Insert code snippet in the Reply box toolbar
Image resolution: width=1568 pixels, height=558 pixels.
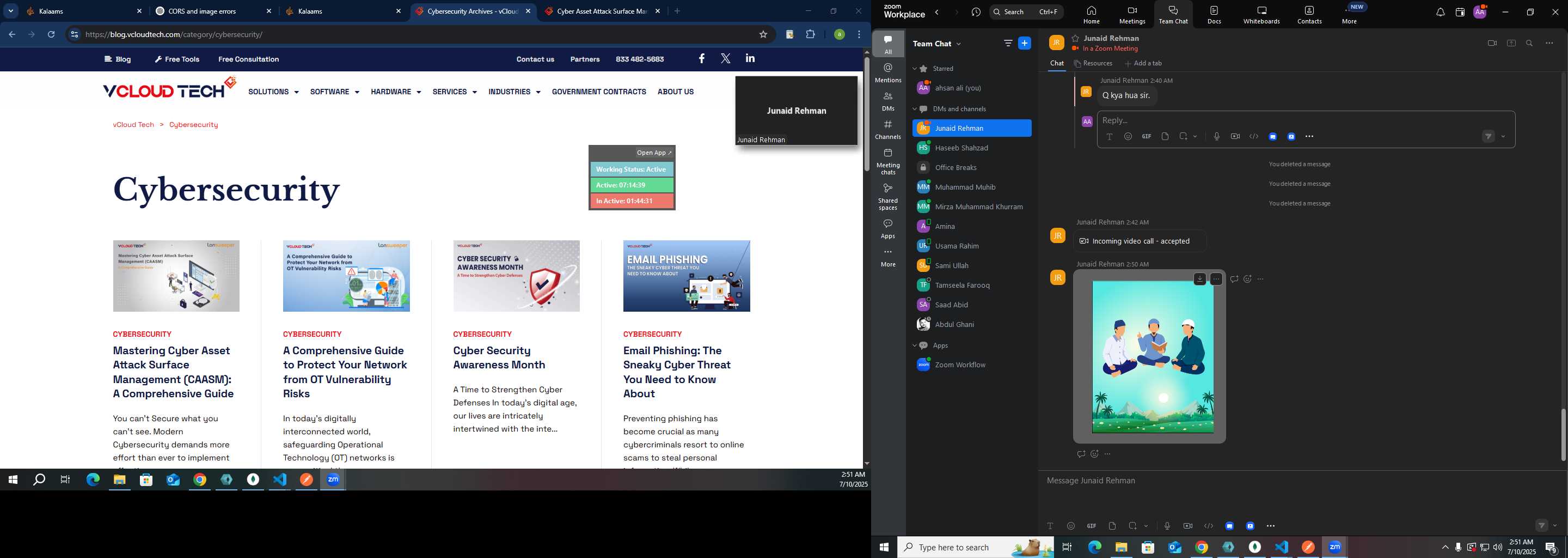pyautogui.click(x=1253, y=136)
